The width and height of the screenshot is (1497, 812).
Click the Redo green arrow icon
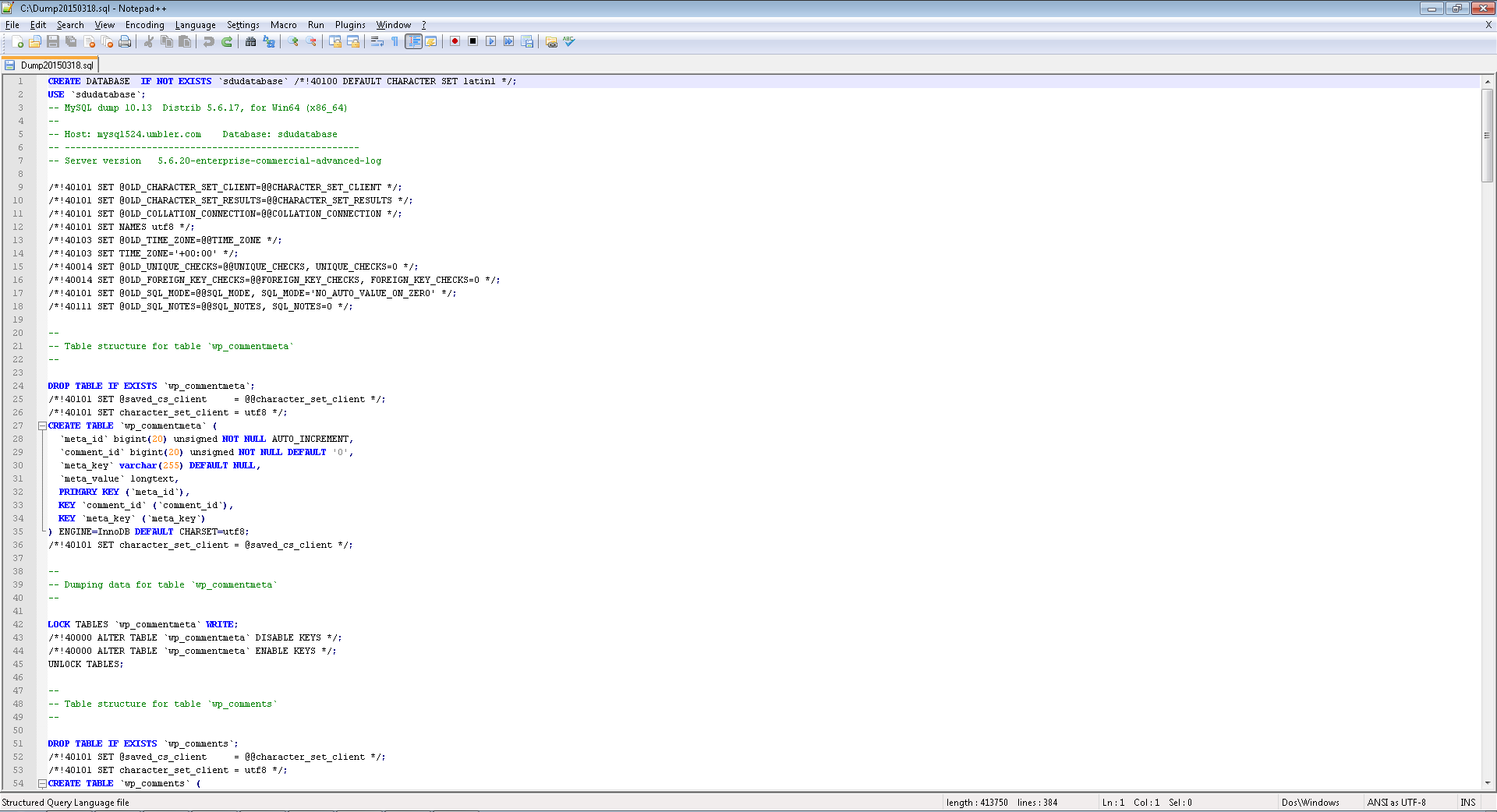227,41
